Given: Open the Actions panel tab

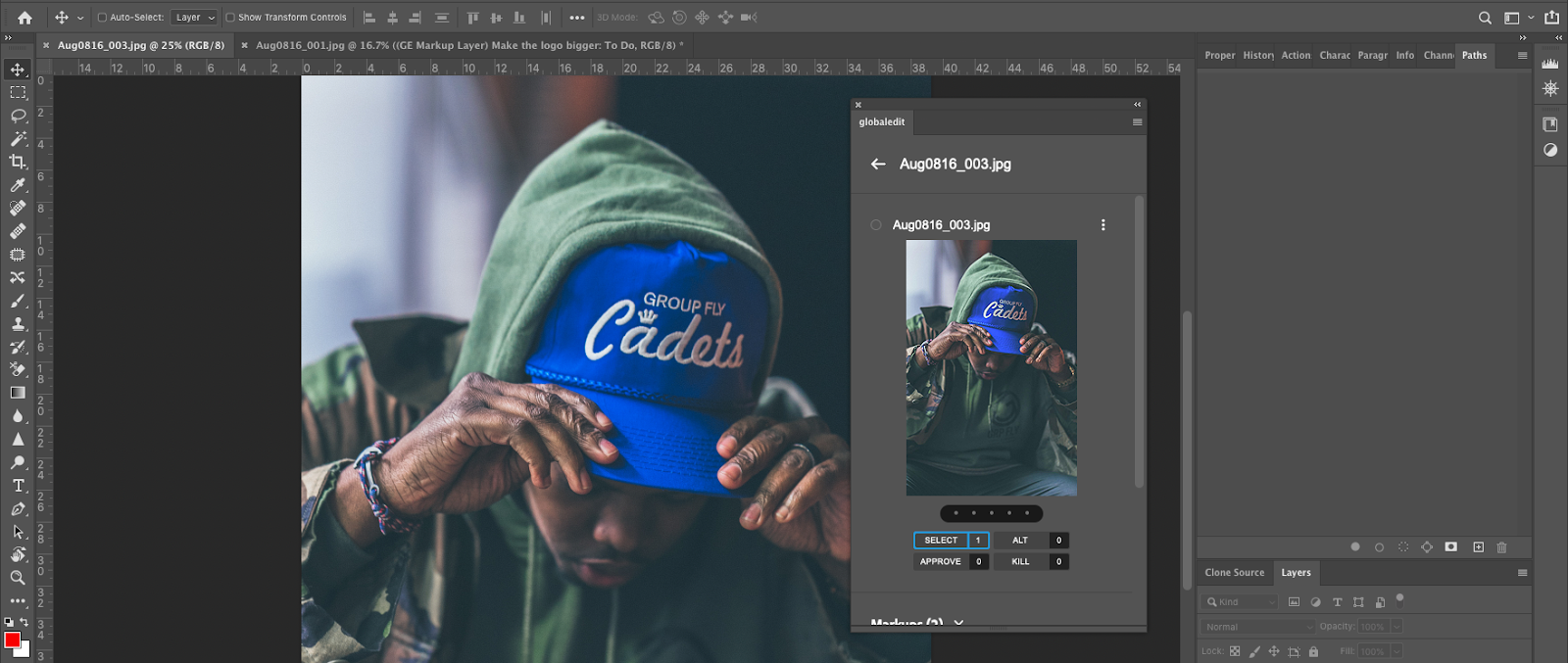Looking at the screenshot, I should [x=1296, y=56].
